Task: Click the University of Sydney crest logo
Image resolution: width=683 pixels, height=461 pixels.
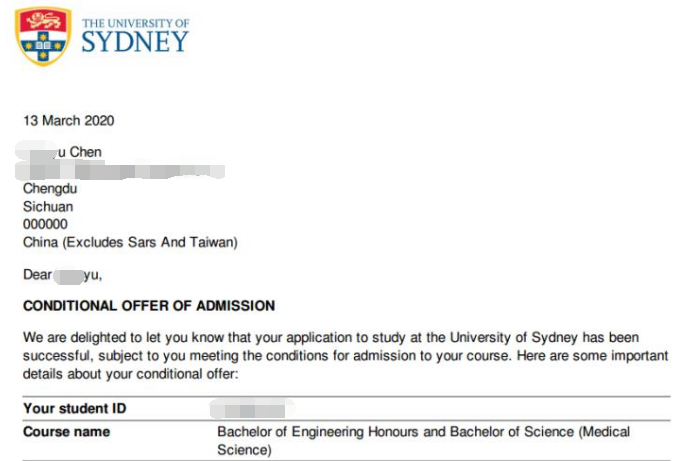Action: coord(43,36)
